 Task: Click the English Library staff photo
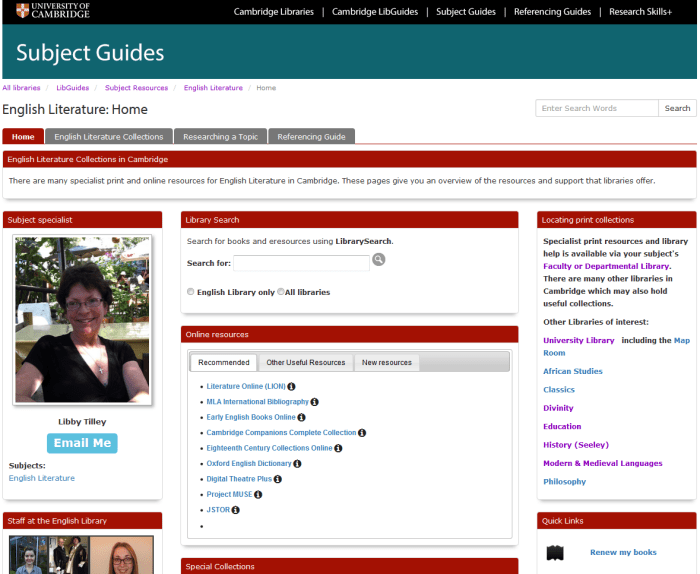tap(81, 555)
